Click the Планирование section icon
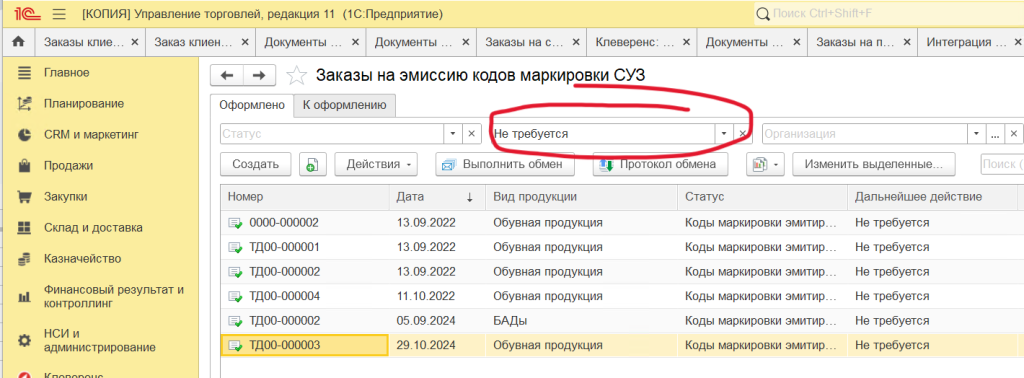The height and width of the screenshot is (378, 1024). point(24,104)
